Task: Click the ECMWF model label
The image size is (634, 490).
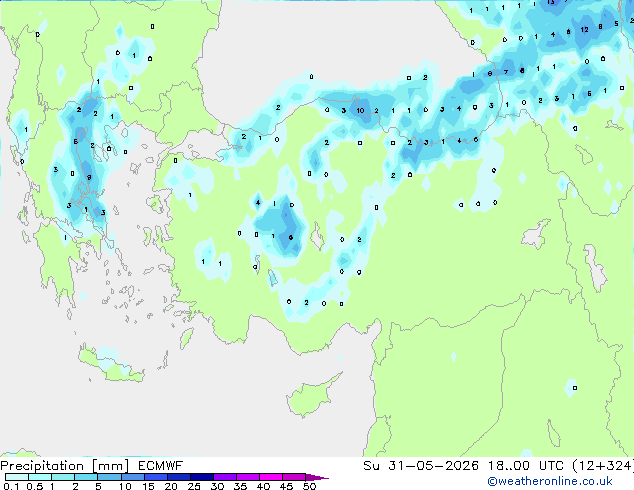Action: point(161,466)
